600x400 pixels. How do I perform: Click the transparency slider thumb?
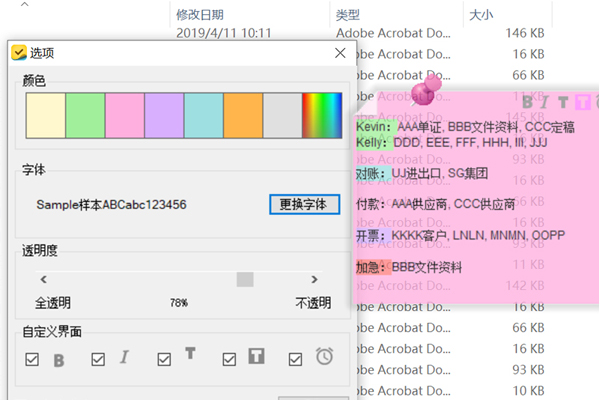(245, 279)
